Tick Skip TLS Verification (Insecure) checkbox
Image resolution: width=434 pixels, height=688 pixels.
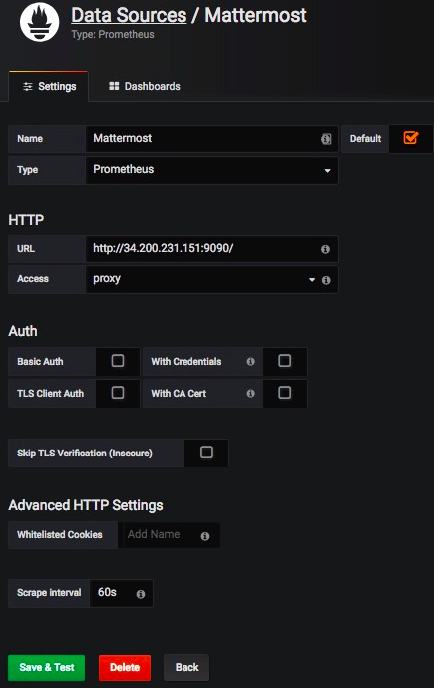206,452
